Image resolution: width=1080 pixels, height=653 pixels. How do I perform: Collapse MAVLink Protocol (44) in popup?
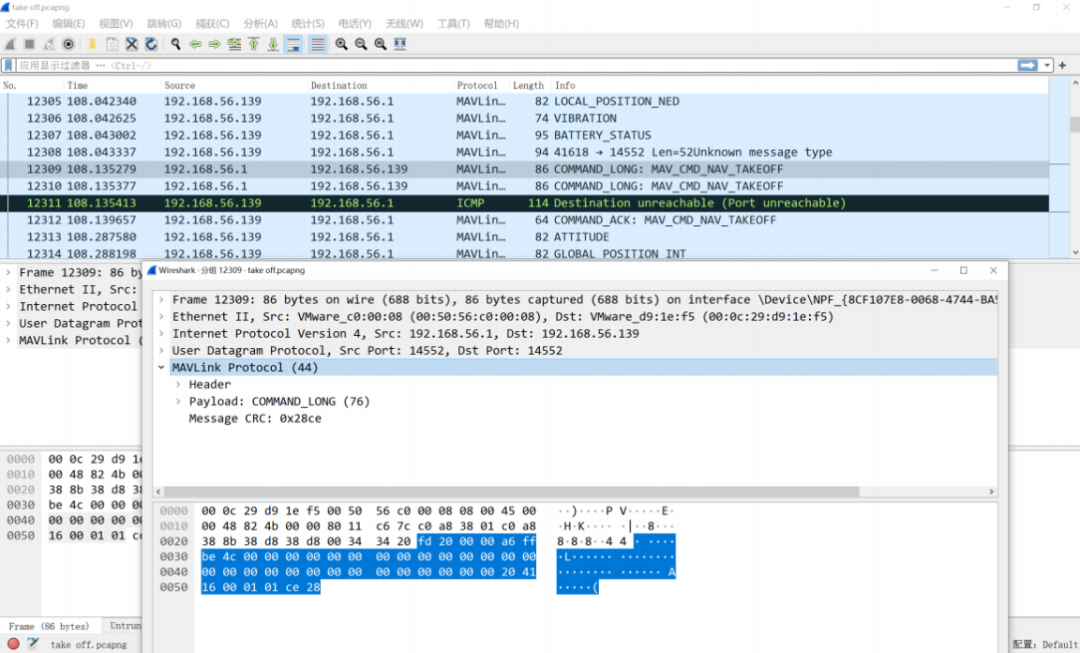pyautogui.click(x=161, y=368)
